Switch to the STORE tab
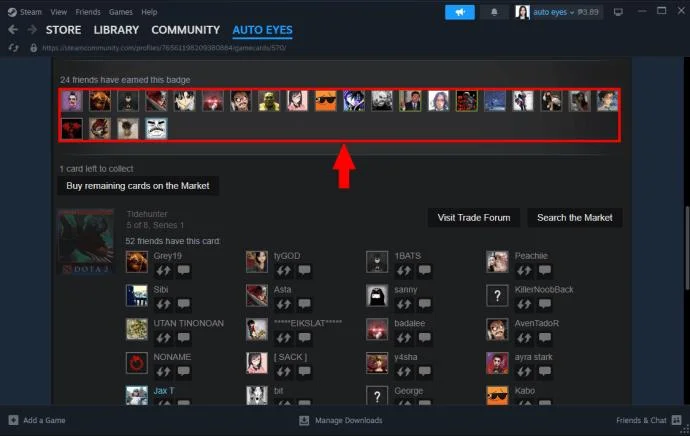This screenshot has width=690, height=436. (63, 30)
